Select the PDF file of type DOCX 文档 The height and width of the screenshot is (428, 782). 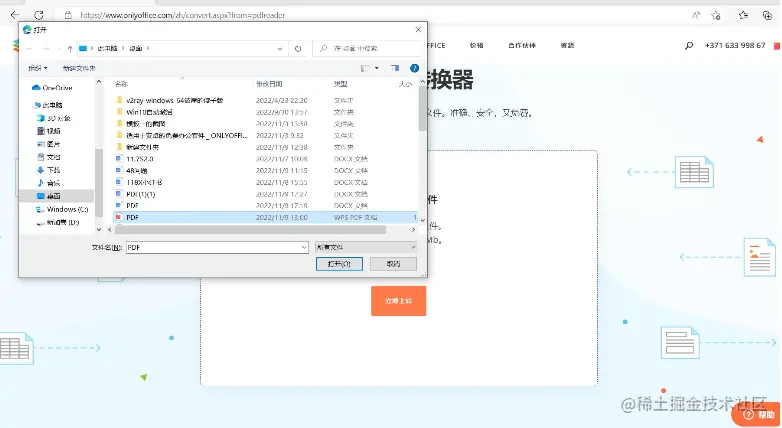pyautogui.click(x=128, y=206)
